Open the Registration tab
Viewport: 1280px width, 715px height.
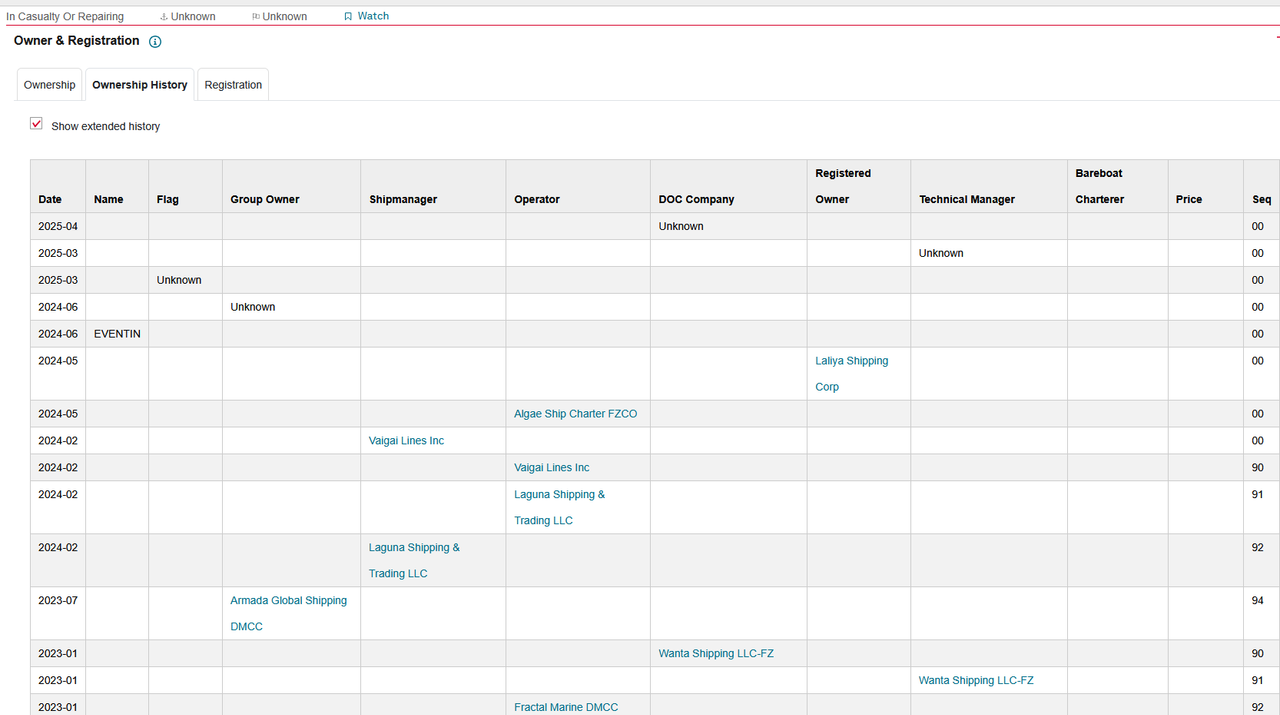click(233, 85)
